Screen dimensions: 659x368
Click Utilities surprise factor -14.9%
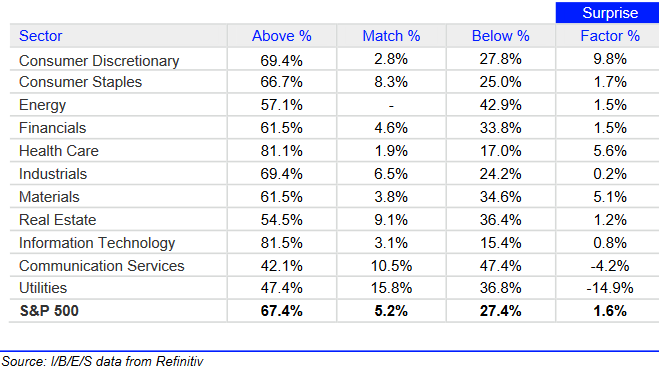pos(610,288)
